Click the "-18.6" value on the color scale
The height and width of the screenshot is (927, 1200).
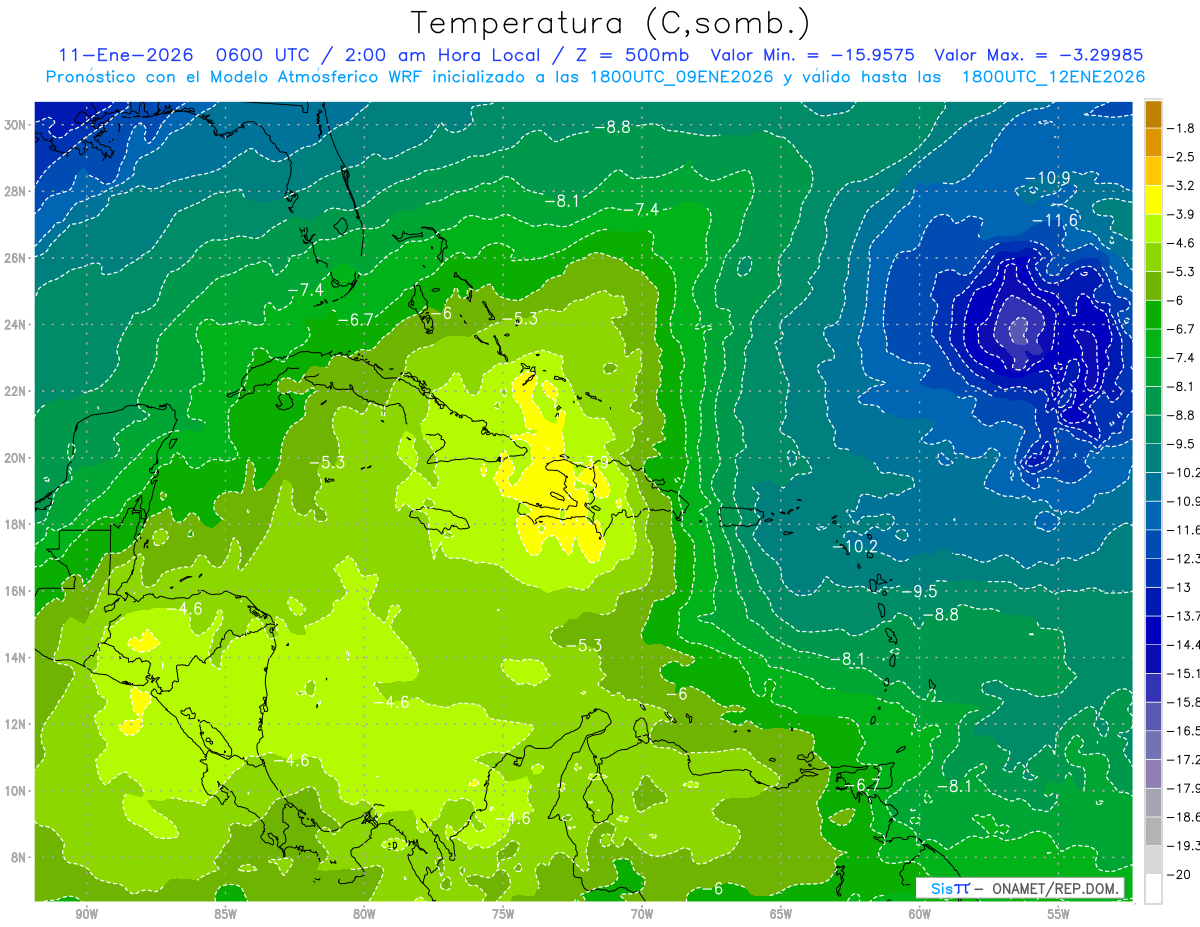point(1184,815)
